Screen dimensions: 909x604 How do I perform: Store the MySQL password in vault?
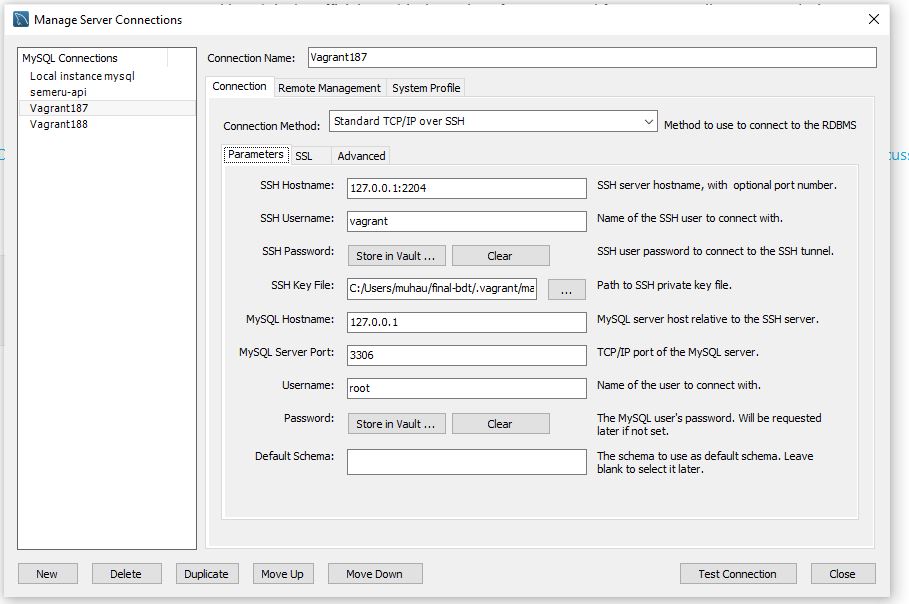pos(397,424)
